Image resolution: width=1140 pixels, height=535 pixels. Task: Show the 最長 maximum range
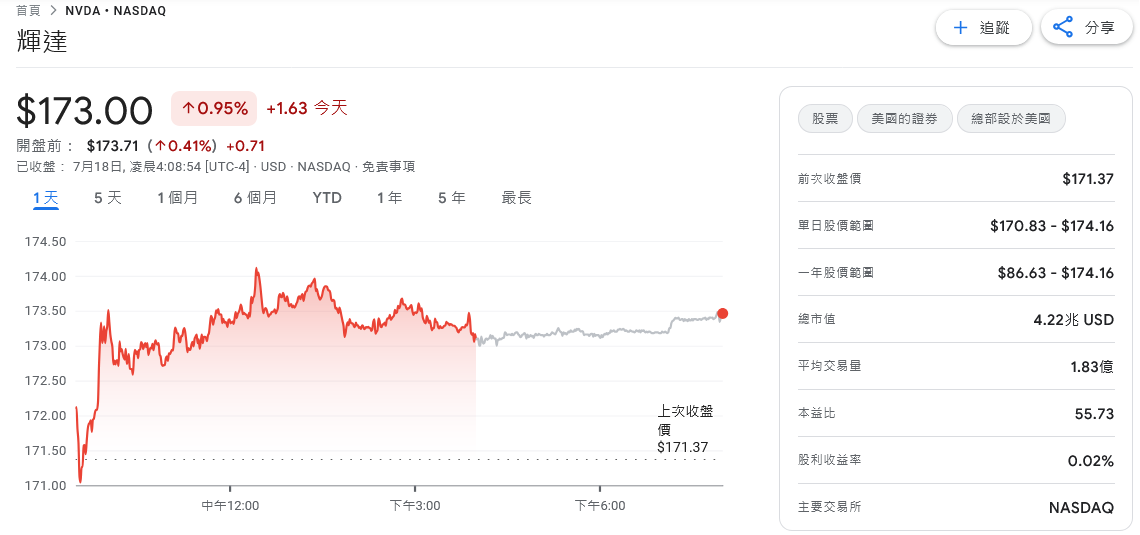pyautogui.click(x=516, y=198)
